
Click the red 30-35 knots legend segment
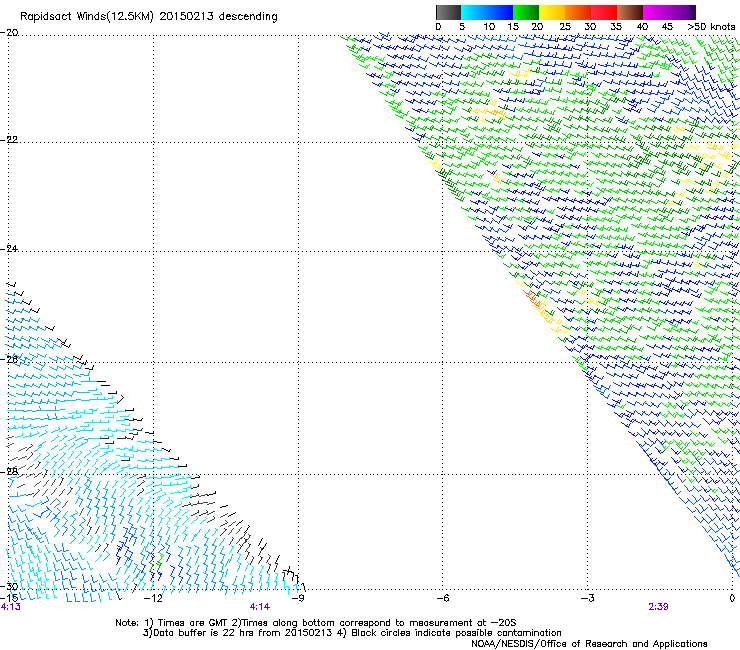pyautogui.click(x=604, y=12)
